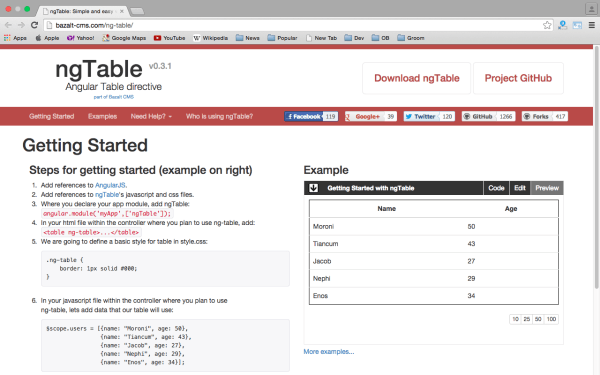
Task: Click the angular.module code snippet
Action: point(107,214)
